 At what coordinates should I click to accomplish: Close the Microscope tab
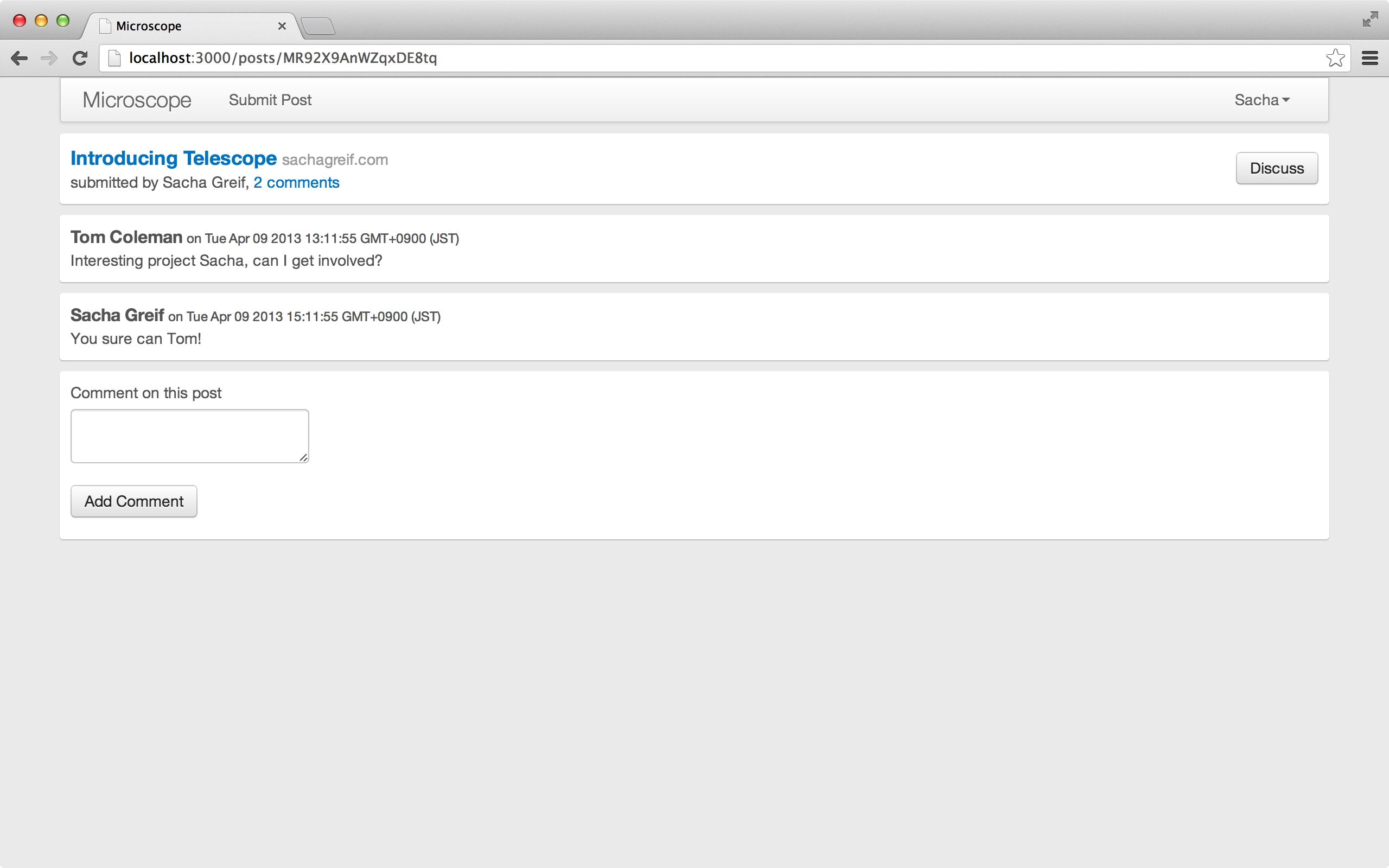pos(282,26)
